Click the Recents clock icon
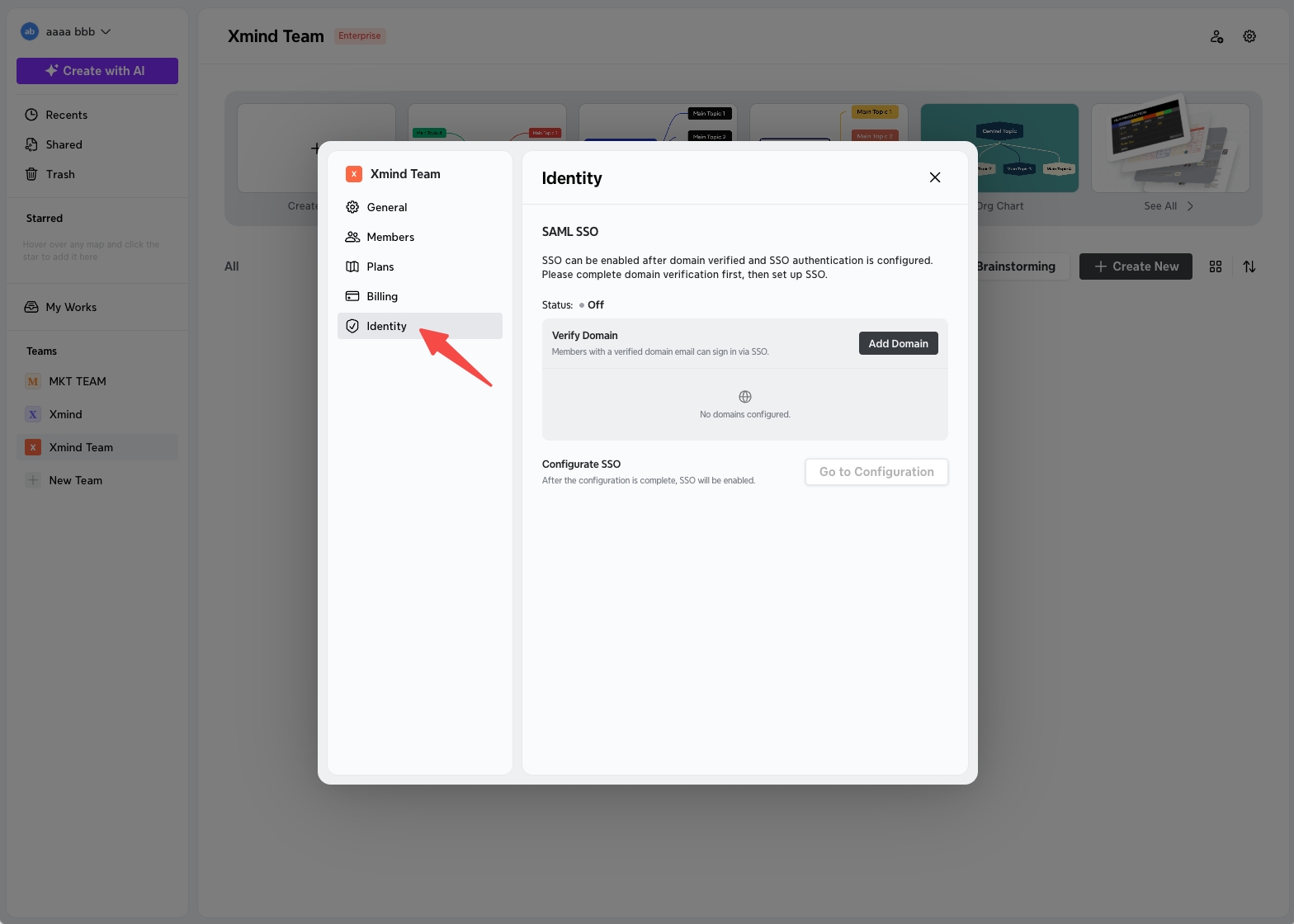 31,115
